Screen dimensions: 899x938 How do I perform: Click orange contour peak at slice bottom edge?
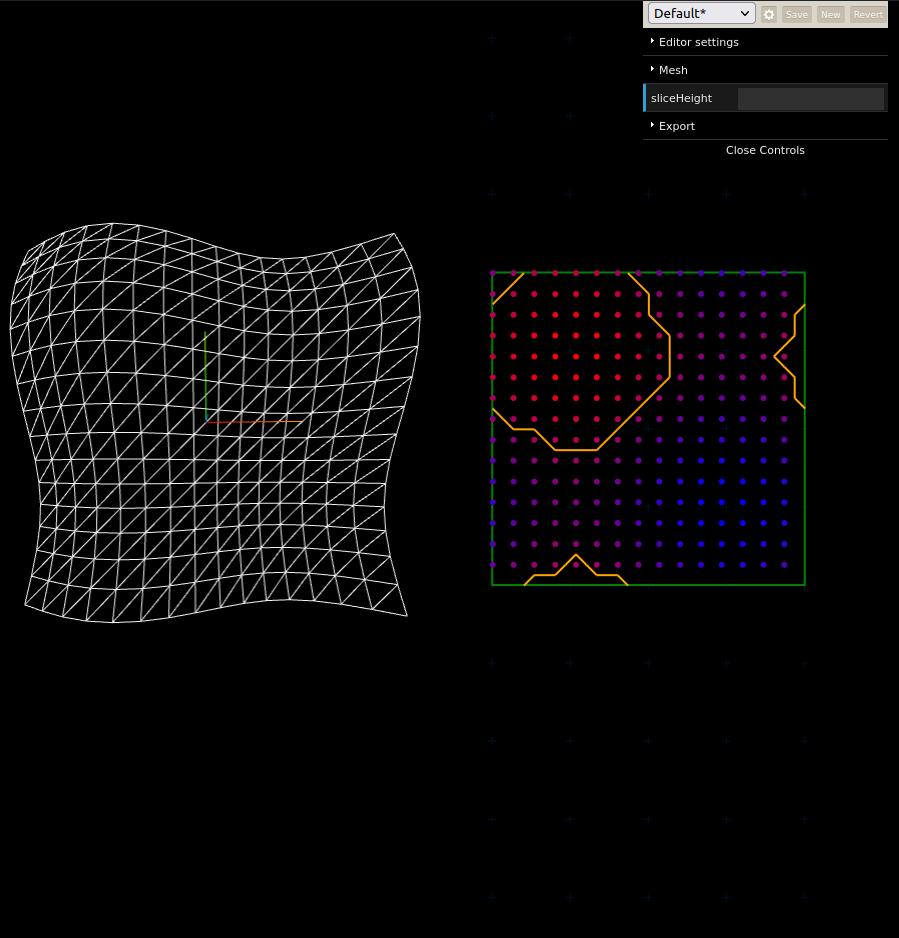pos(575,555)
